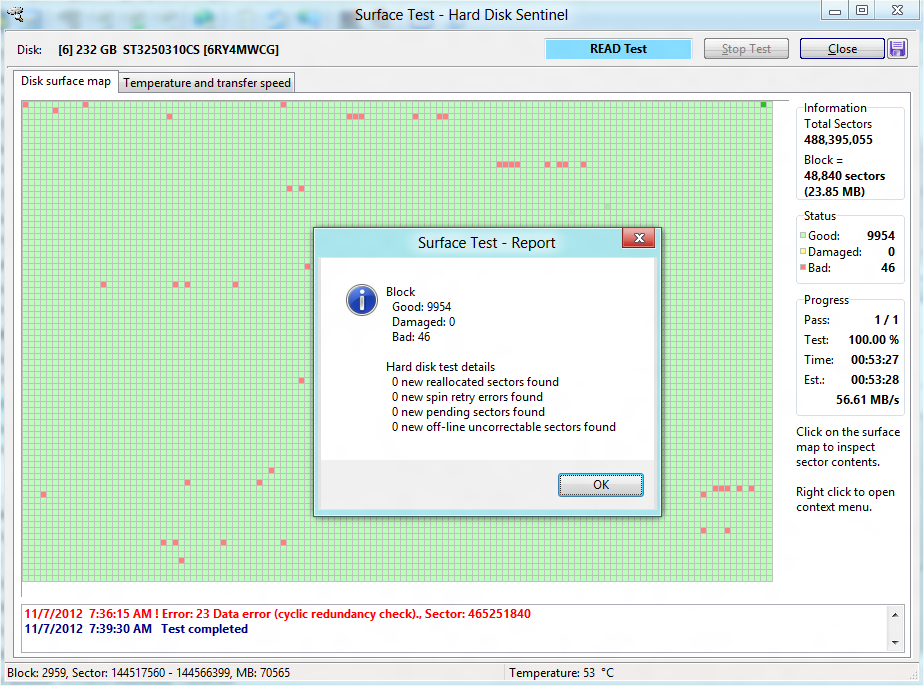The width and height of the screenshot is (924, 686).
Task: Click the Stop Test button
Action: click(746, 49)
